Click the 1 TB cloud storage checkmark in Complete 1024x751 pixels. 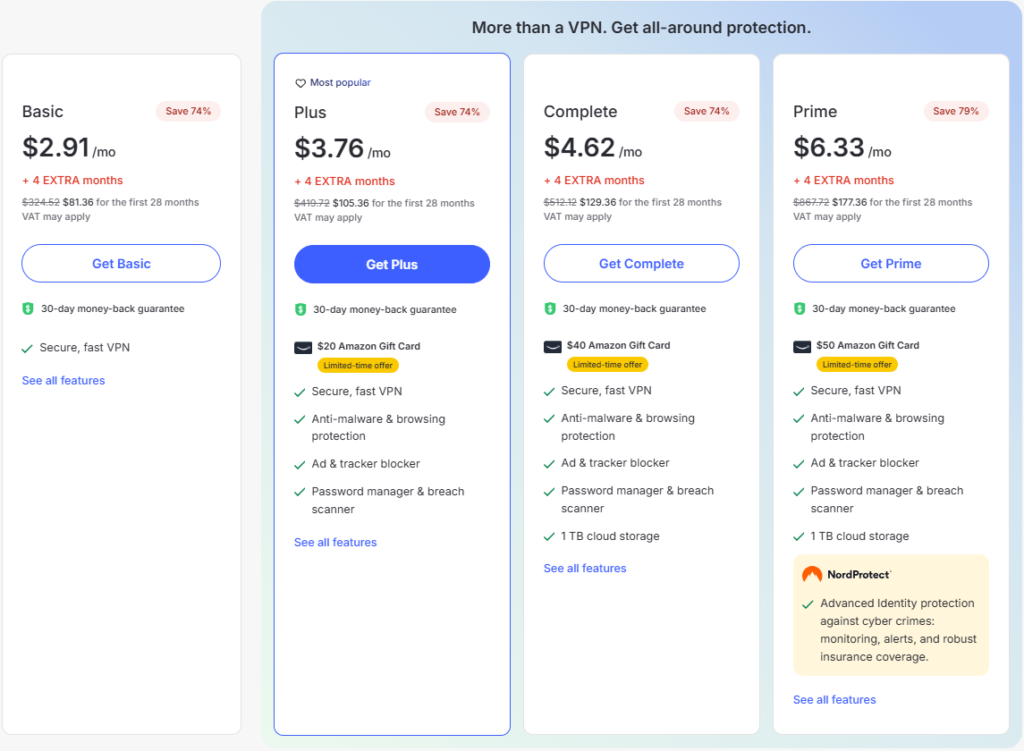pyautogui.click(x=549, y=537)
